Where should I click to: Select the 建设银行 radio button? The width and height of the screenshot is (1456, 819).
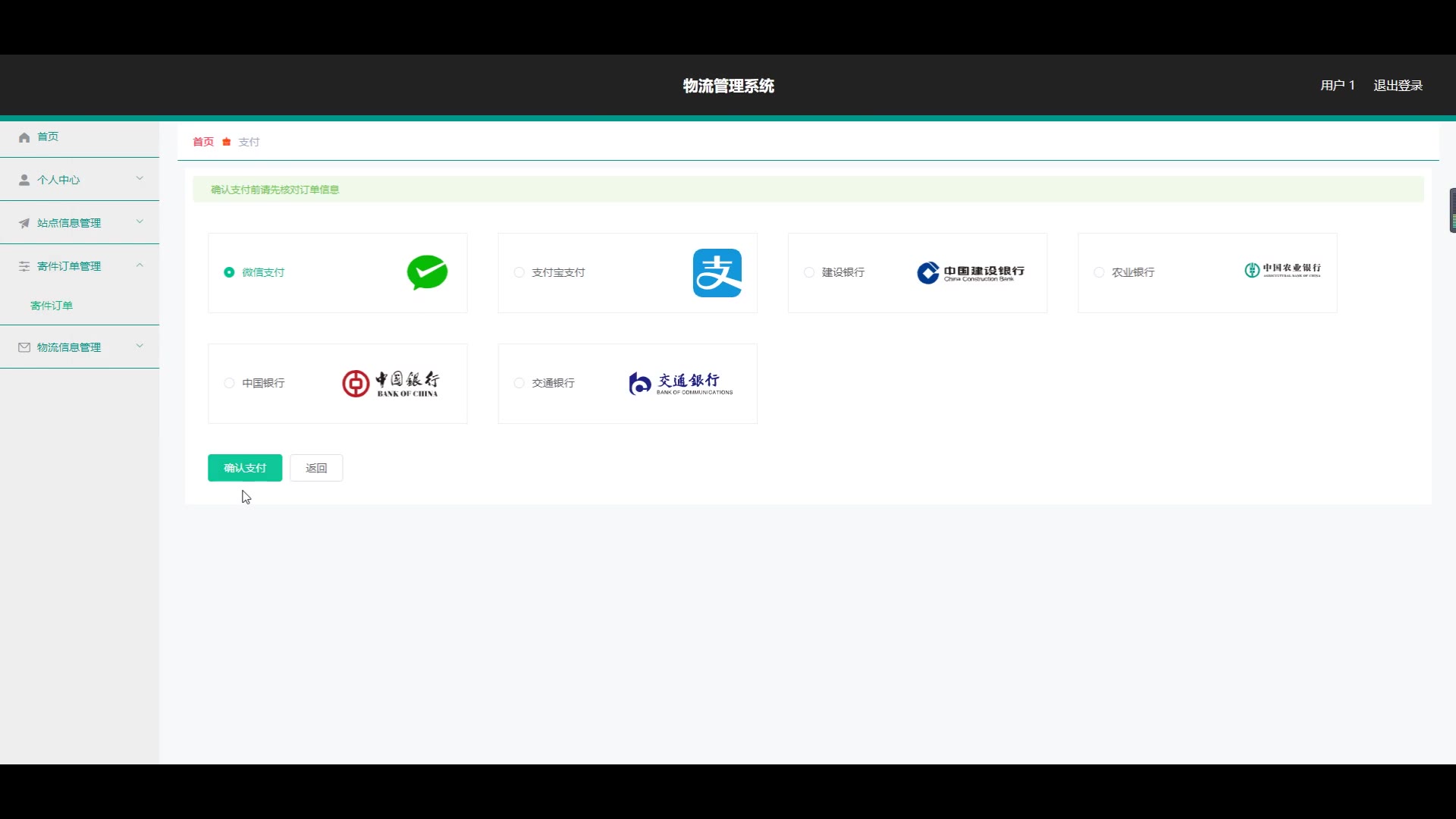(809, 272)
